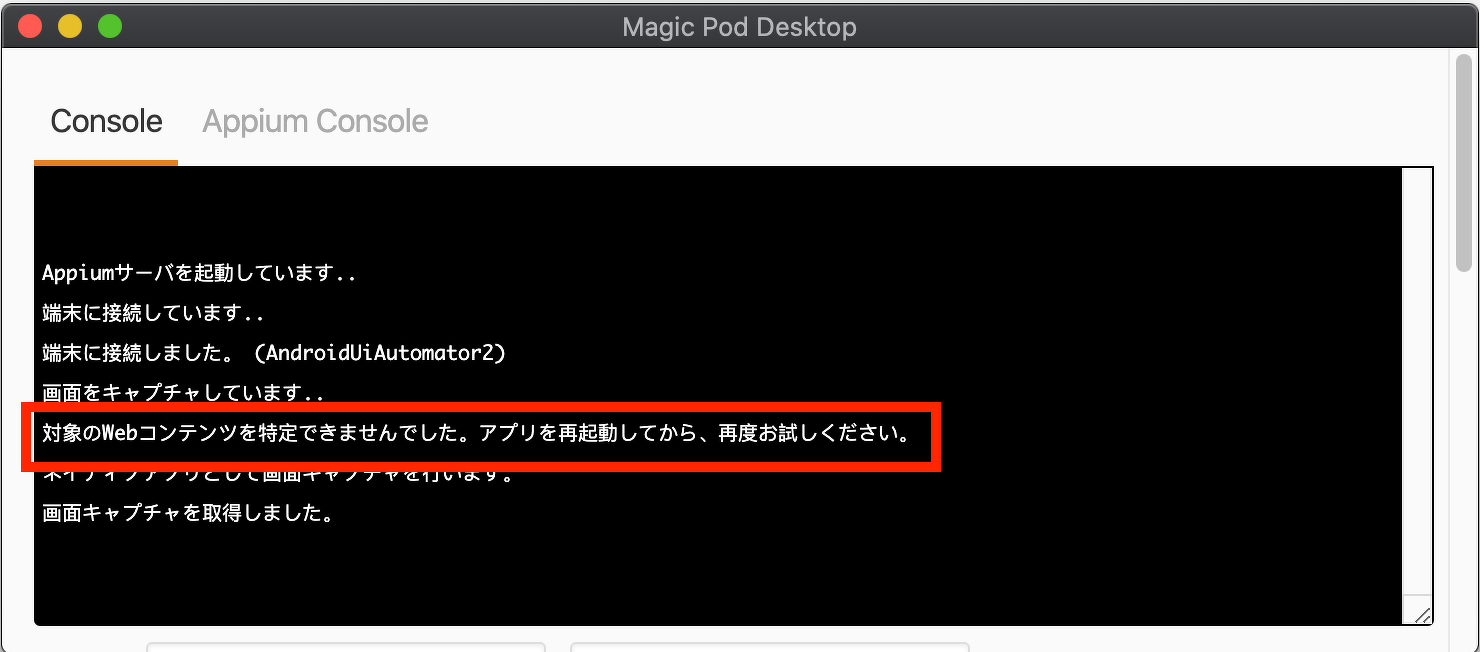This screenshot has height=652, width=1480.
Task: Select the Console tab
Action: [x=106, y=122]
